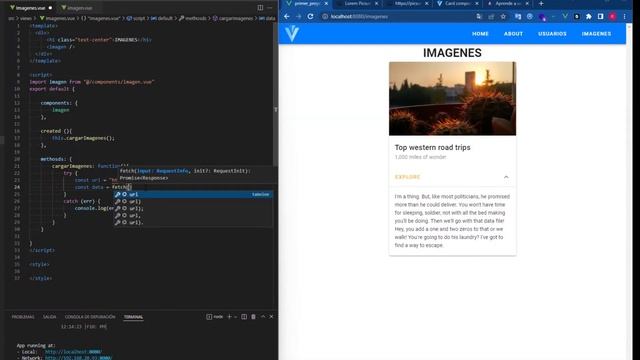Image resolution: width=640 pixels, height=360 pixels.
Task: Select the 'url);' autocomplete suggestion
Action: pyautogui.click(x=193, y=209)
